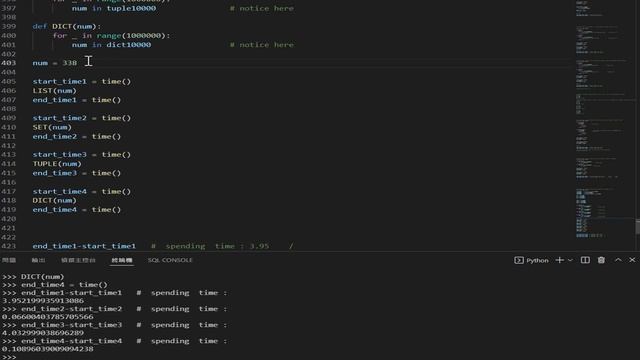The height and width of the screenshot is (360, 640).
Task: Click the 'spending time : 3.95' comment on line 423
Action: 217,246
